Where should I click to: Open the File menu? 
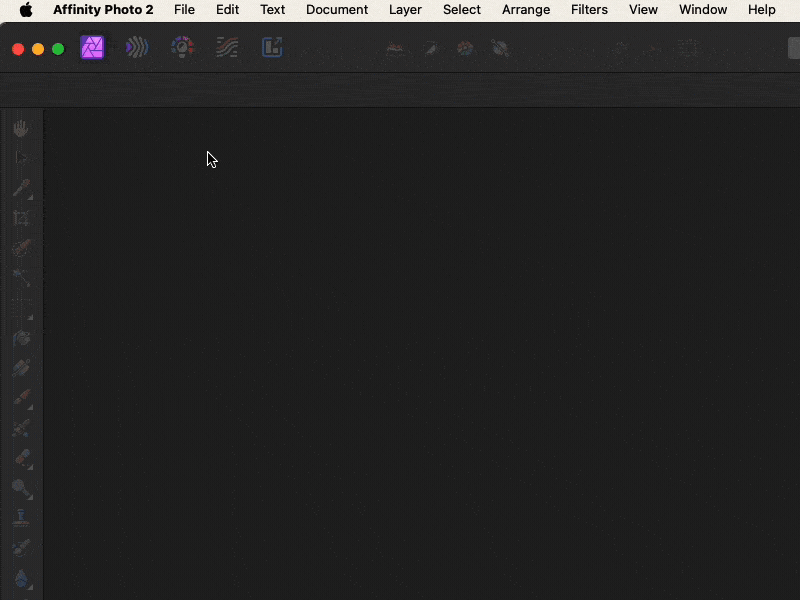pyautogui.click(x=184, y=10)
